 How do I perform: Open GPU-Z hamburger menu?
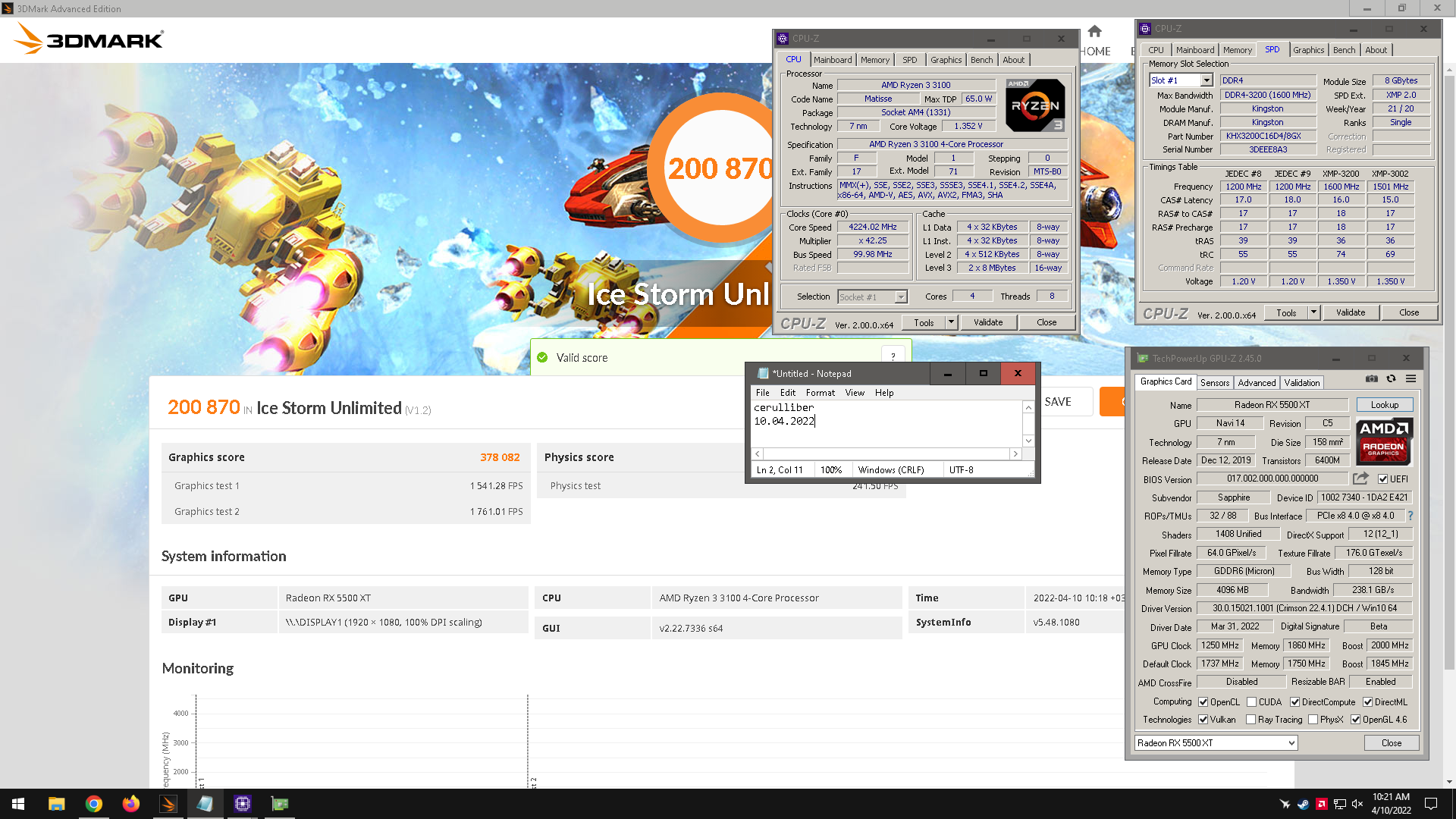coord(1410,378)
